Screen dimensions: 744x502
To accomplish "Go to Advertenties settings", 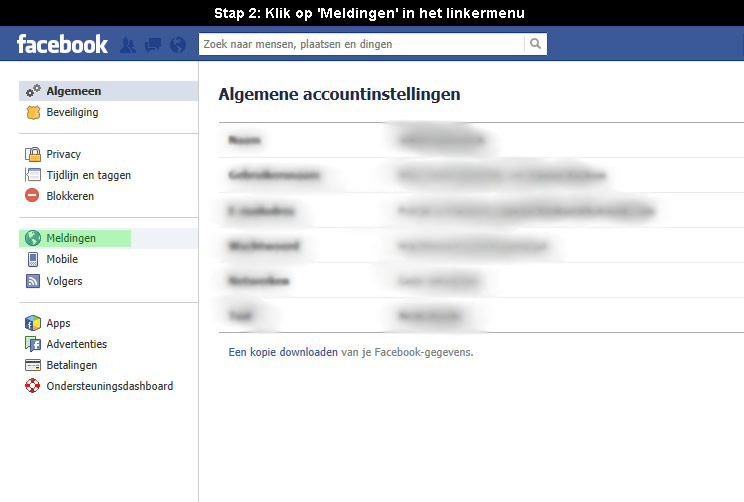I will coord(76,344).
